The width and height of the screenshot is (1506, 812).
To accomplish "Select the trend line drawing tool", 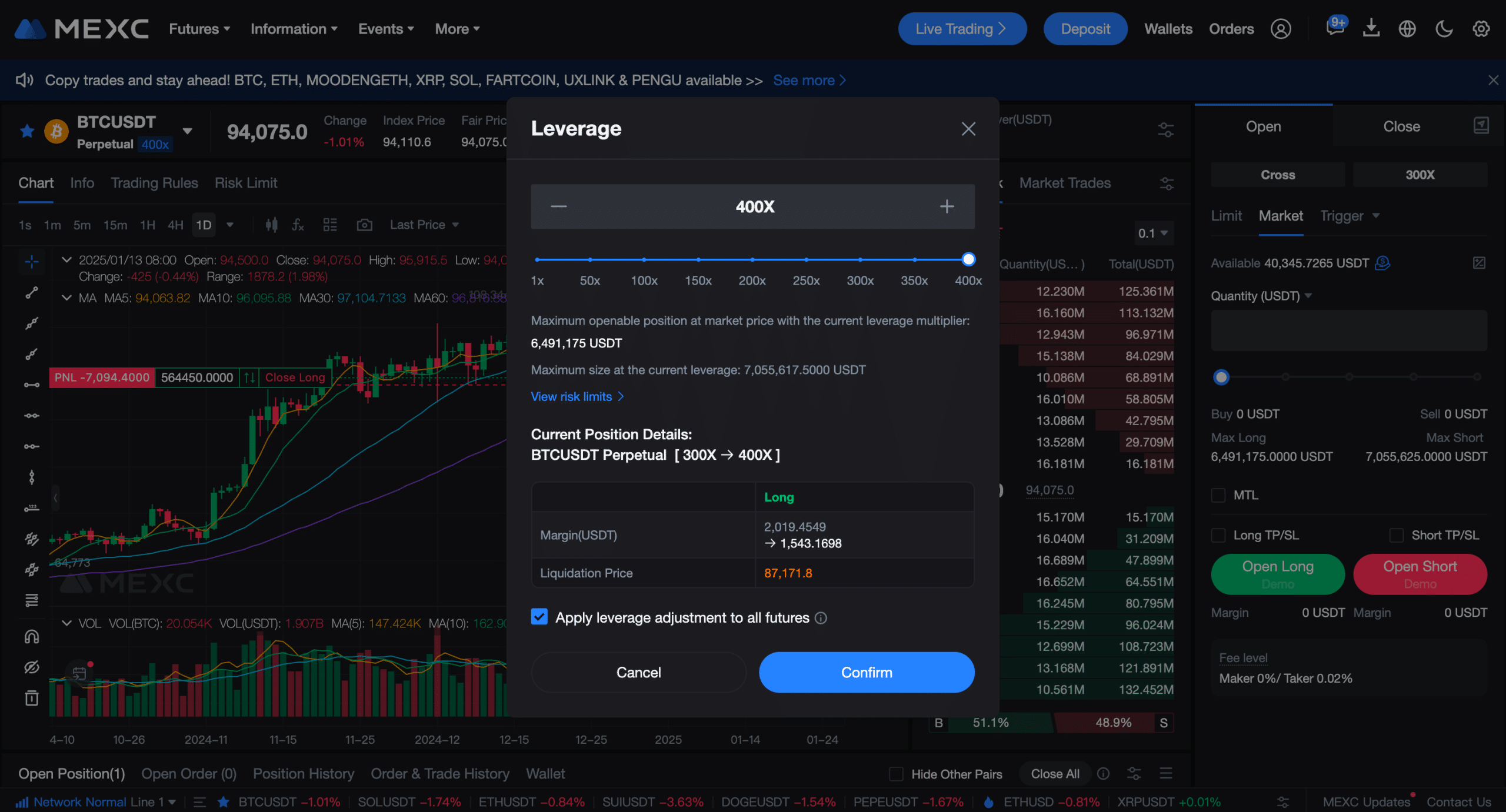I will tap(32, 292).
